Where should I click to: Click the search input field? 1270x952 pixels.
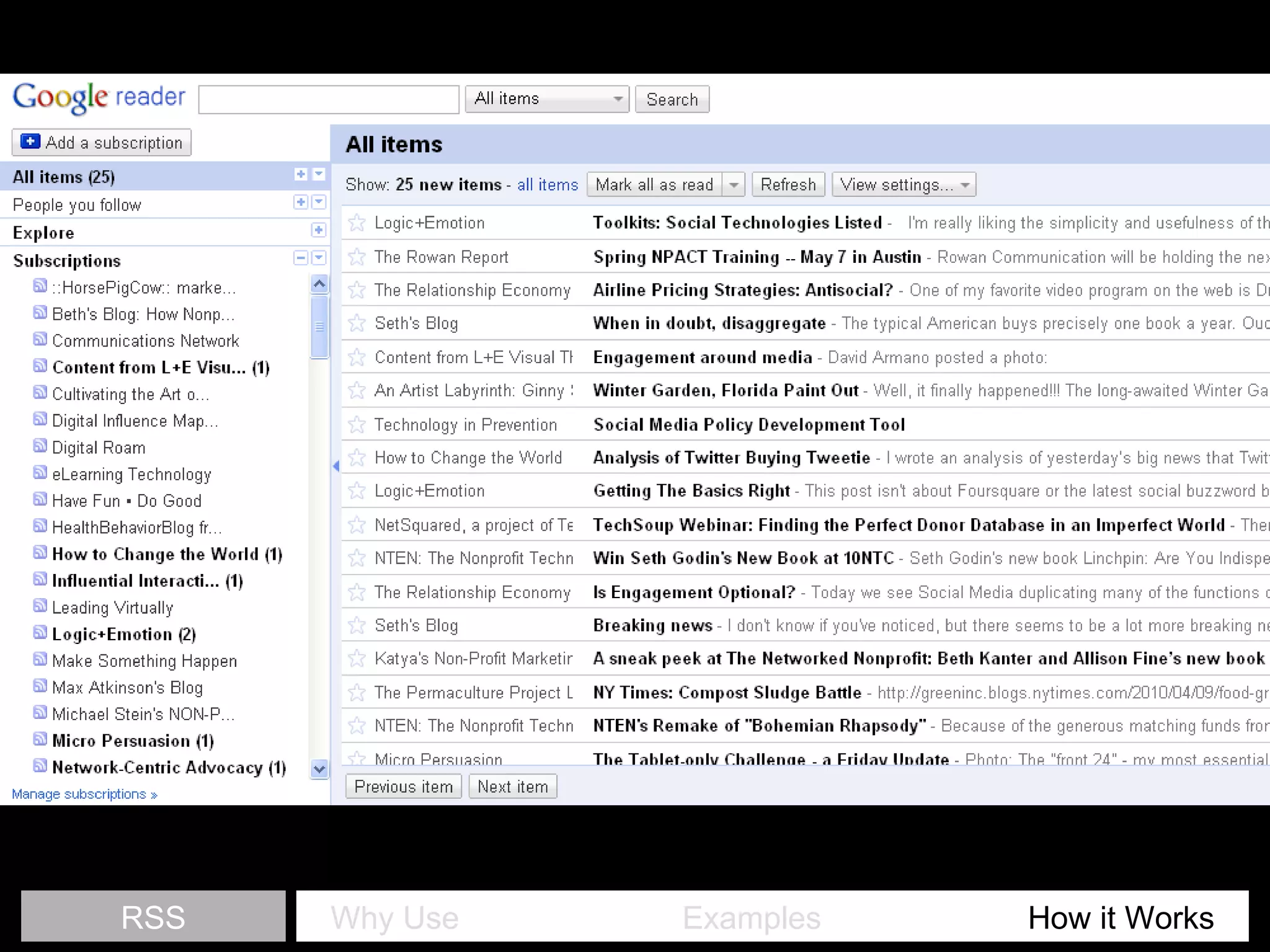(x=329, y=99)
